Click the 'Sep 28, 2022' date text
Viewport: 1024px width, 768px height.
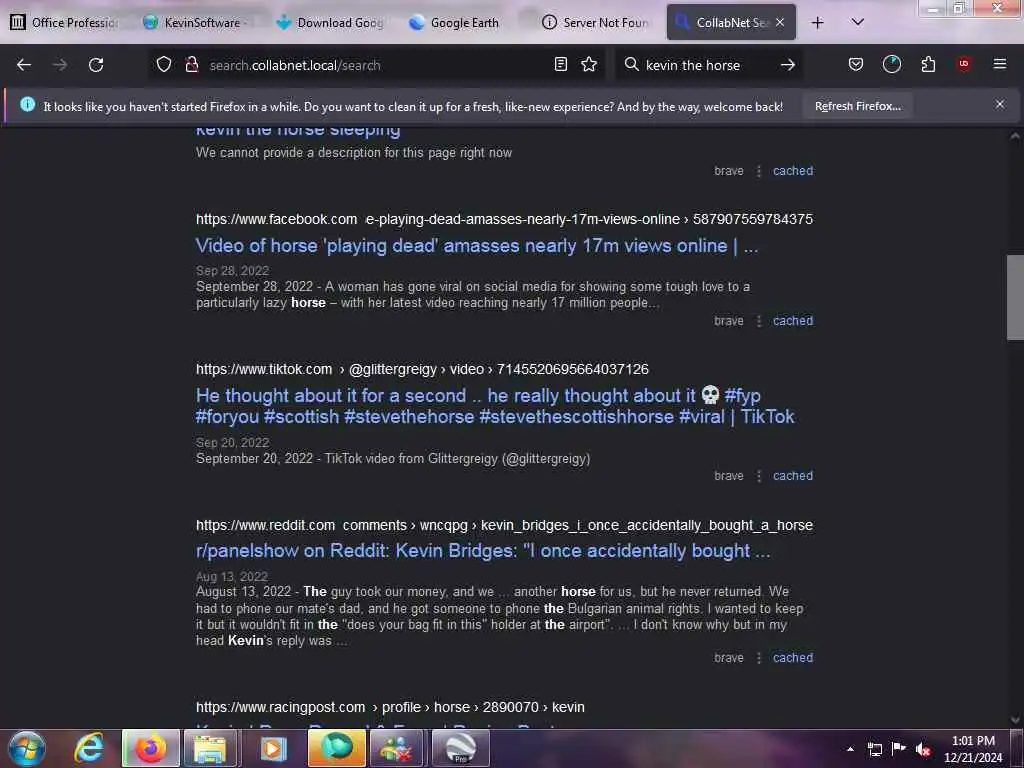pyautogui.click(x=232, y=270)
